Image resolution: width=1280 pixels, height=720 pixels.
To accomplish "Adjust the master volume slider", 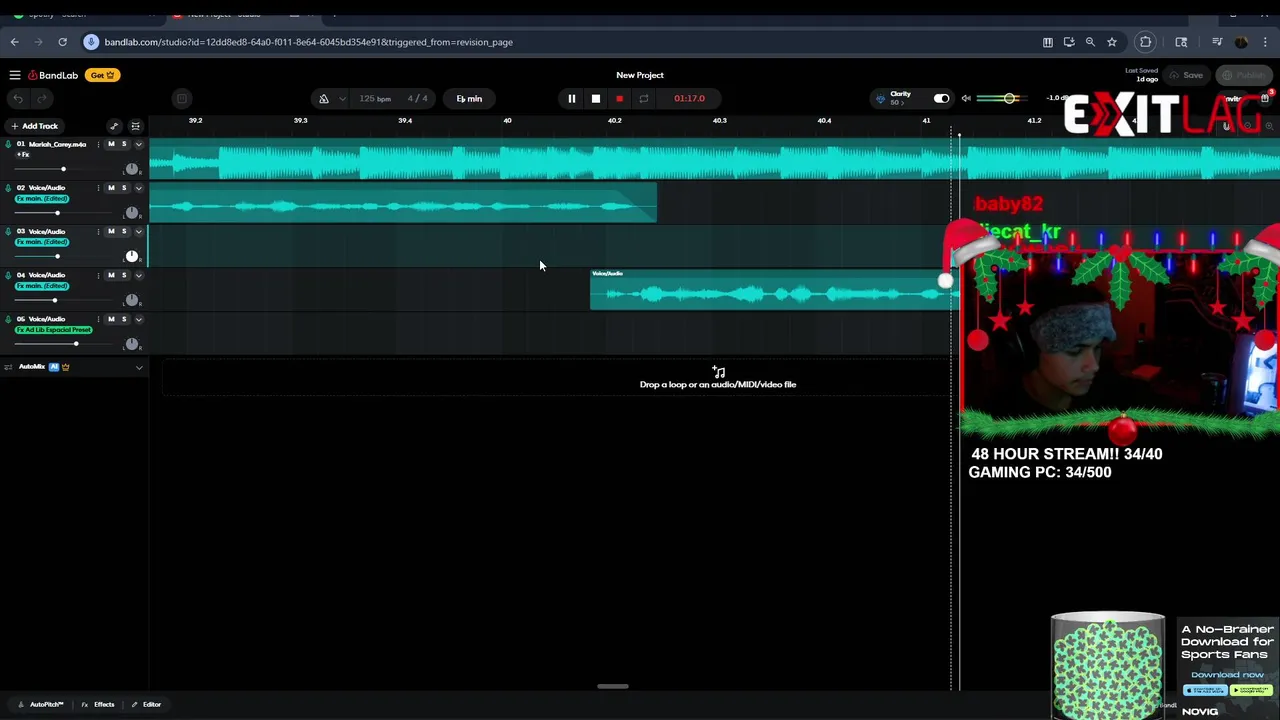I will click(x=1009, y=98).
